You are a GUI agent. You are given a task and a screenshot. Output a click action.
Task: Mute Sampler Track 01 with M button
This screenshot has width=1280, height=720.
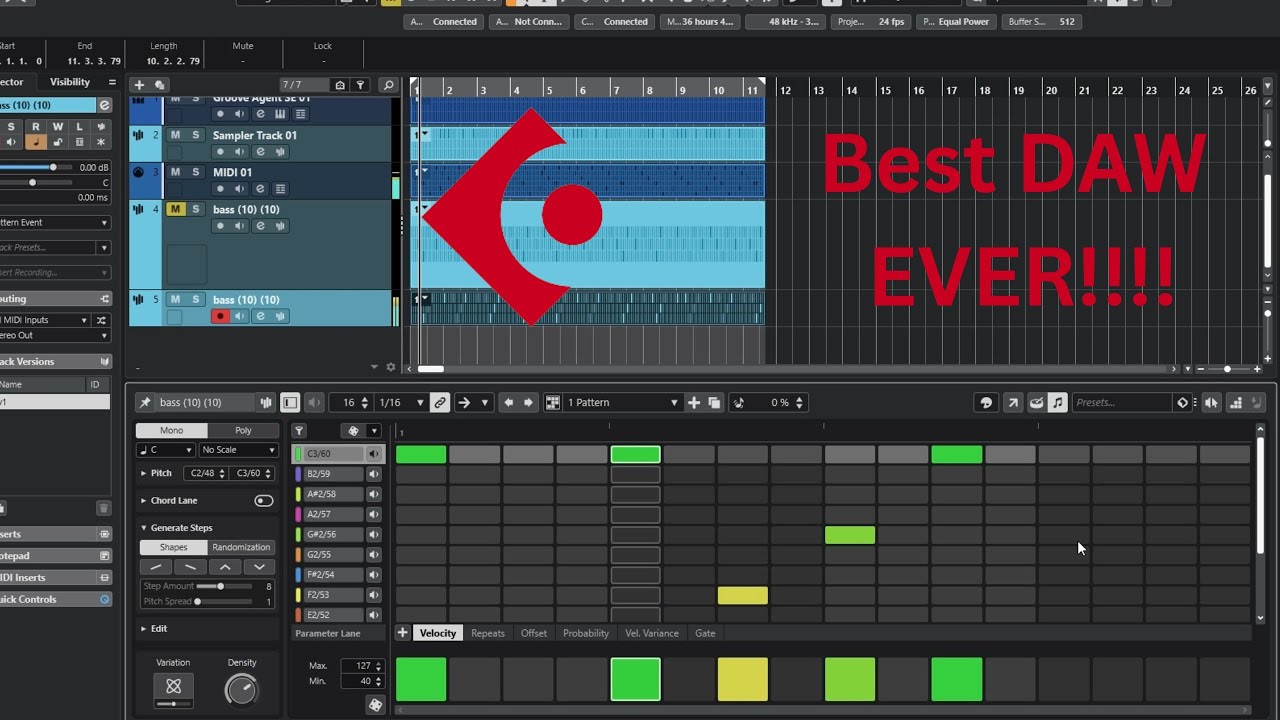[175, 135]
